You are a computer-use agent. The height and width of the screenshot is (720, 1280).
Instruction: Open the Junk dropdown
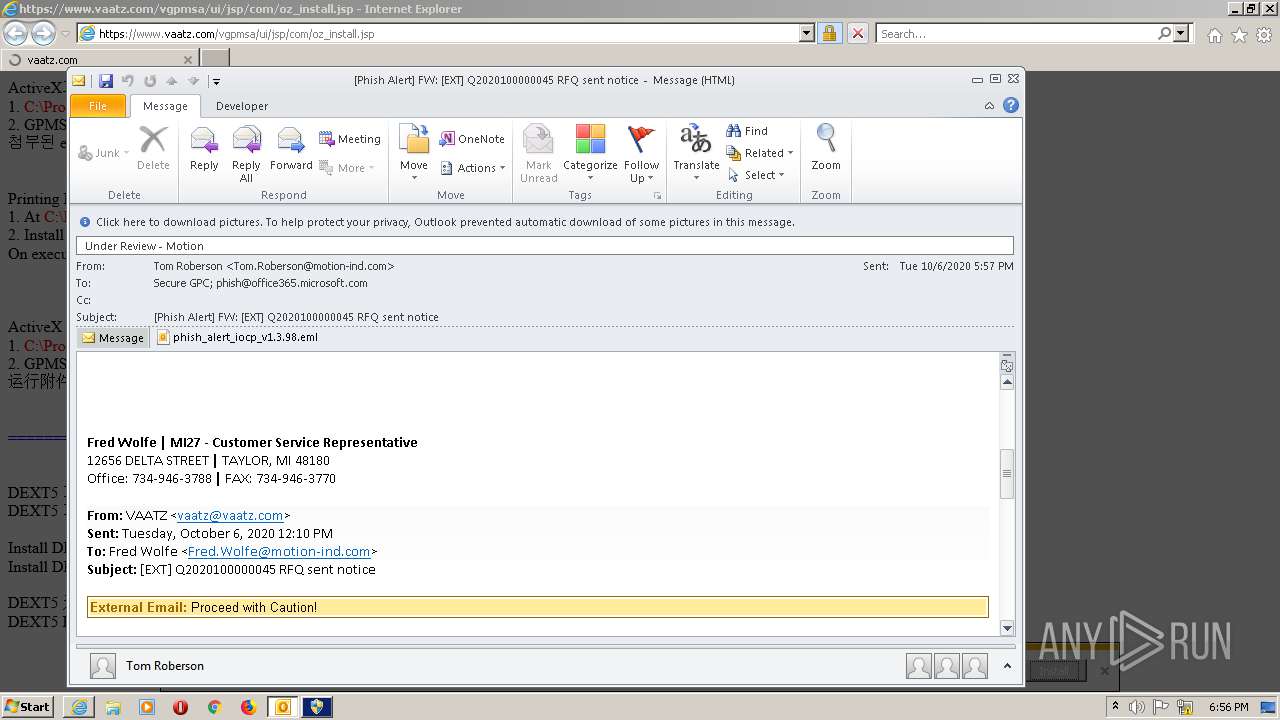104,153
